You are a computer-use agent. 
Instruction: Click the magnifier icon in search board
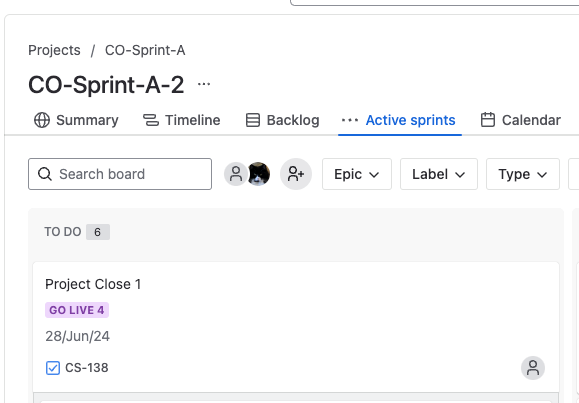pos(45,174)
